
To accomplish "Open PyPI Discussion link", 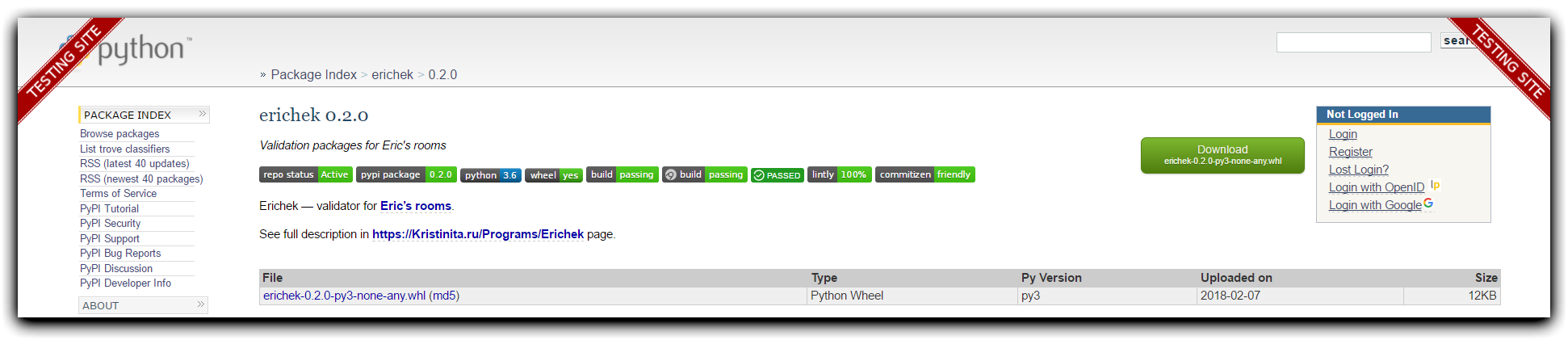I will click(x=116, y=269).
